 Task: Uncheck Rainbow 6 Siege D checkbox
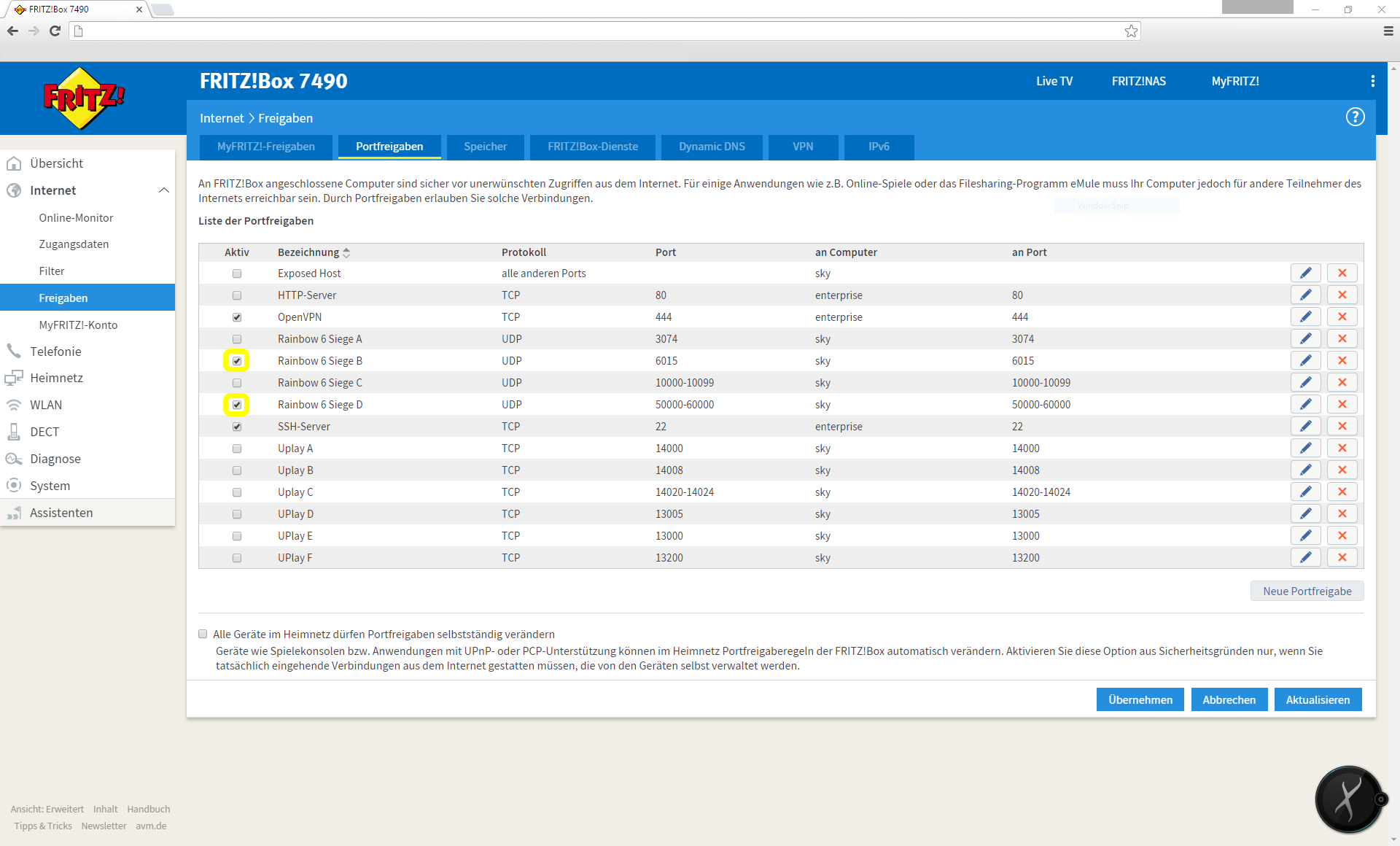coord(237,405)
